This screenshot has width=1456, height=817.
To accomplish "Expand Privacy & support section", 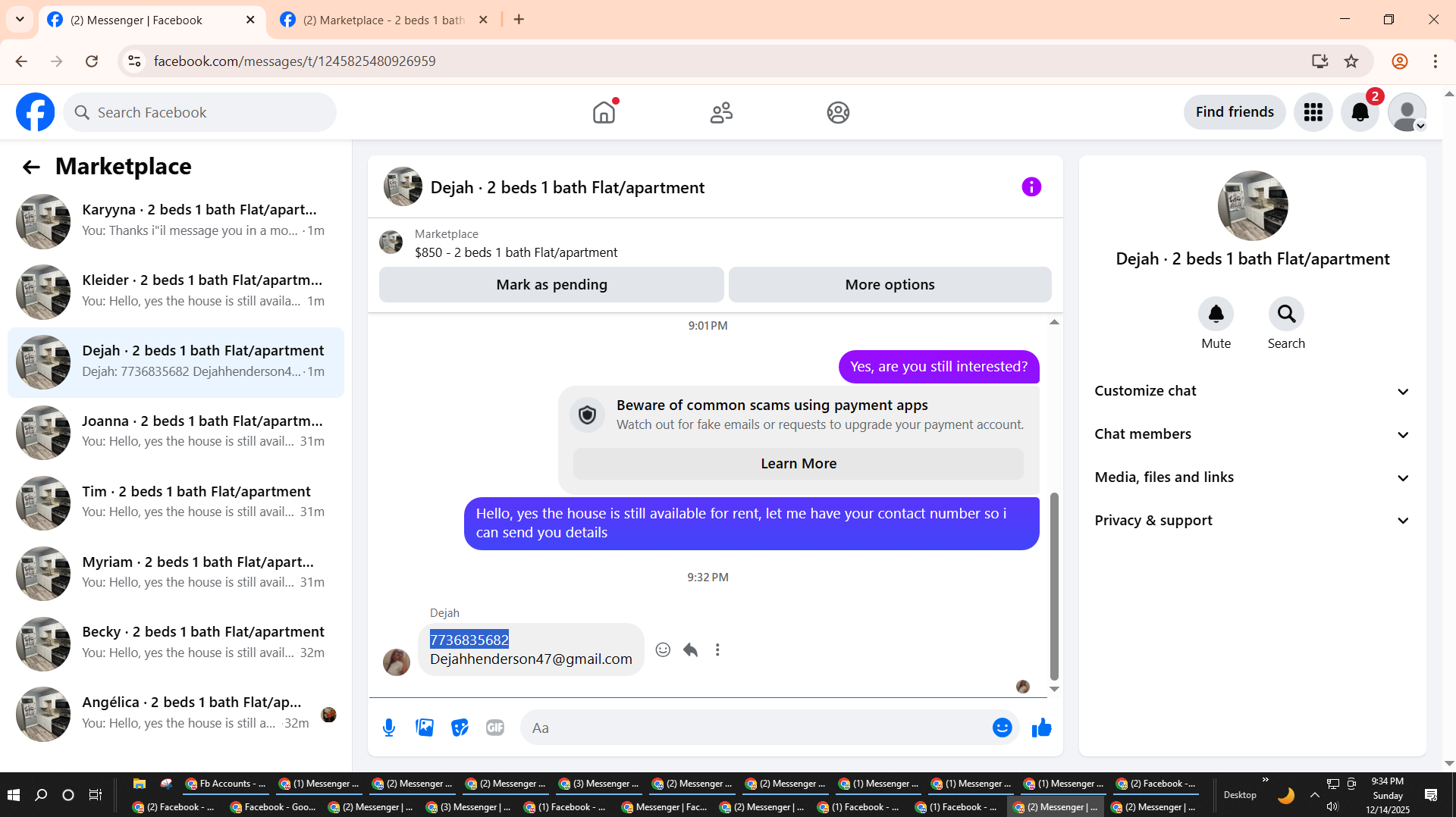I will point(1253,521).
